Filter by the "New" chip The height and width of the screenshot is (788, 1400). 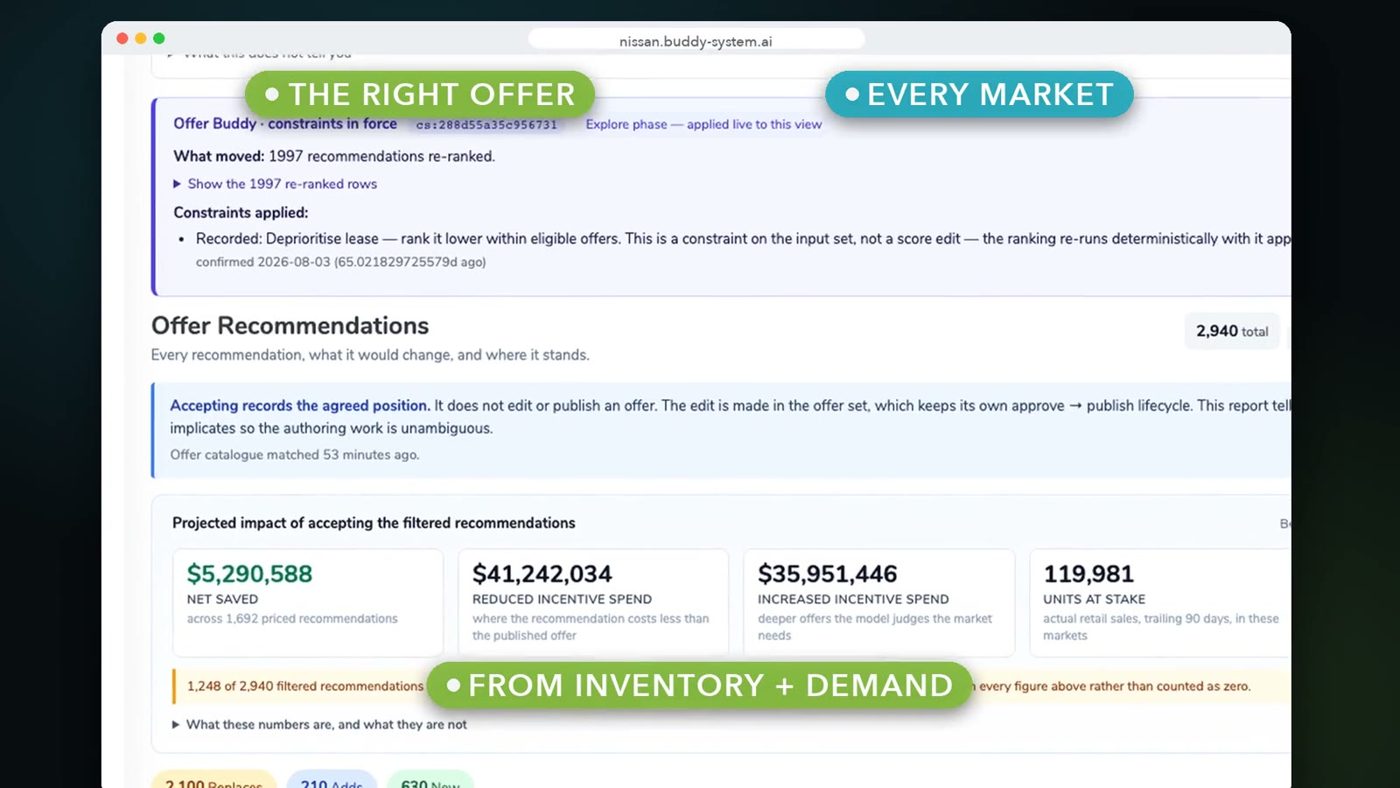click(x=430, y=780)
